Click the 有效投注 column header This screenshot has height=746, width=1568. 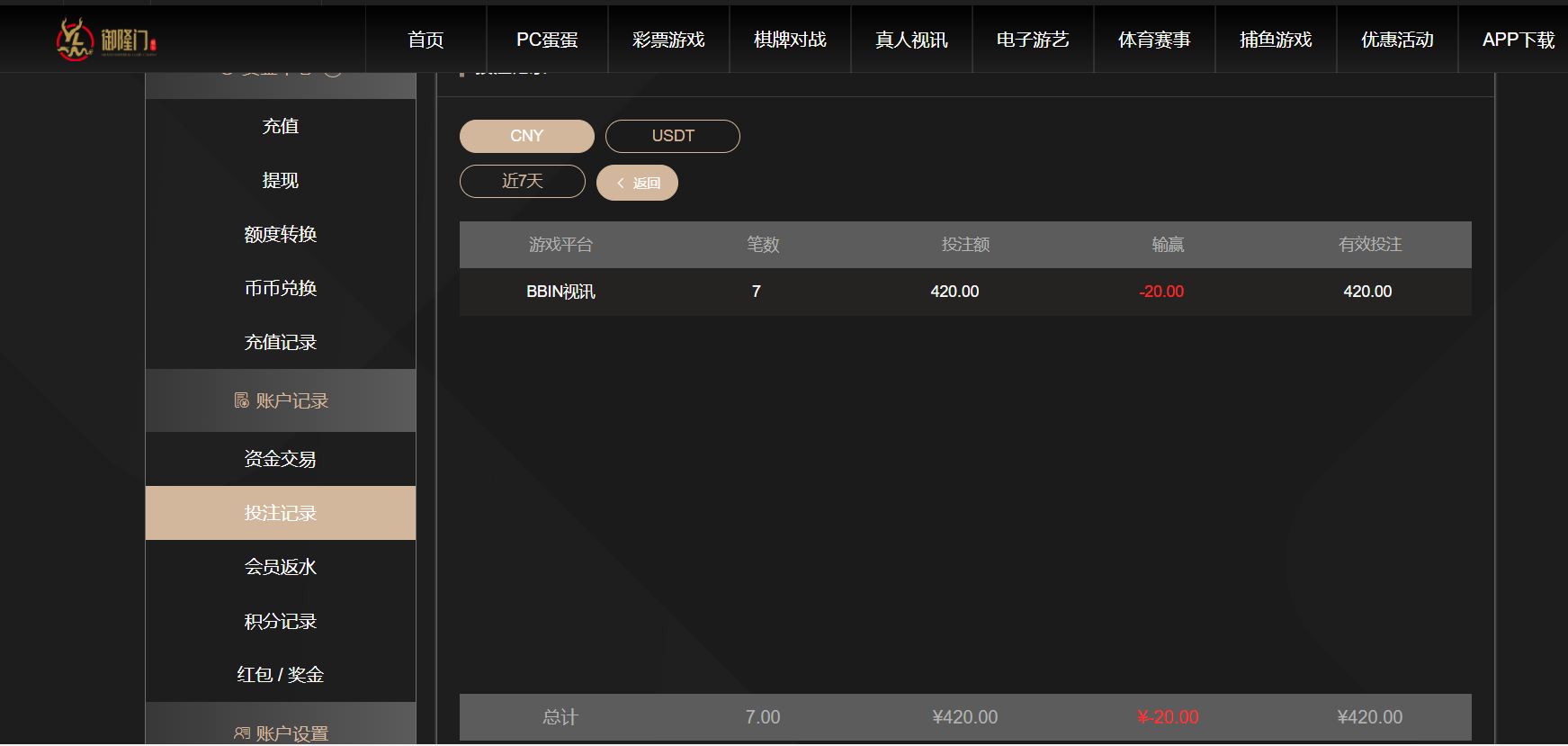point(1370,245)
